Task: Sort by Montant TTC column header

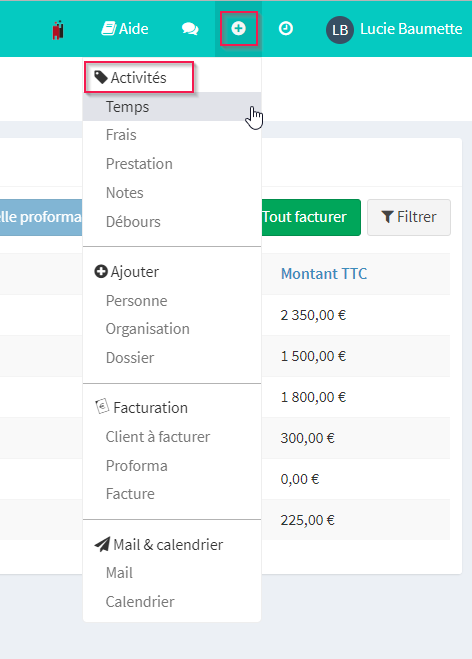Action: click(x=324, y=274)
